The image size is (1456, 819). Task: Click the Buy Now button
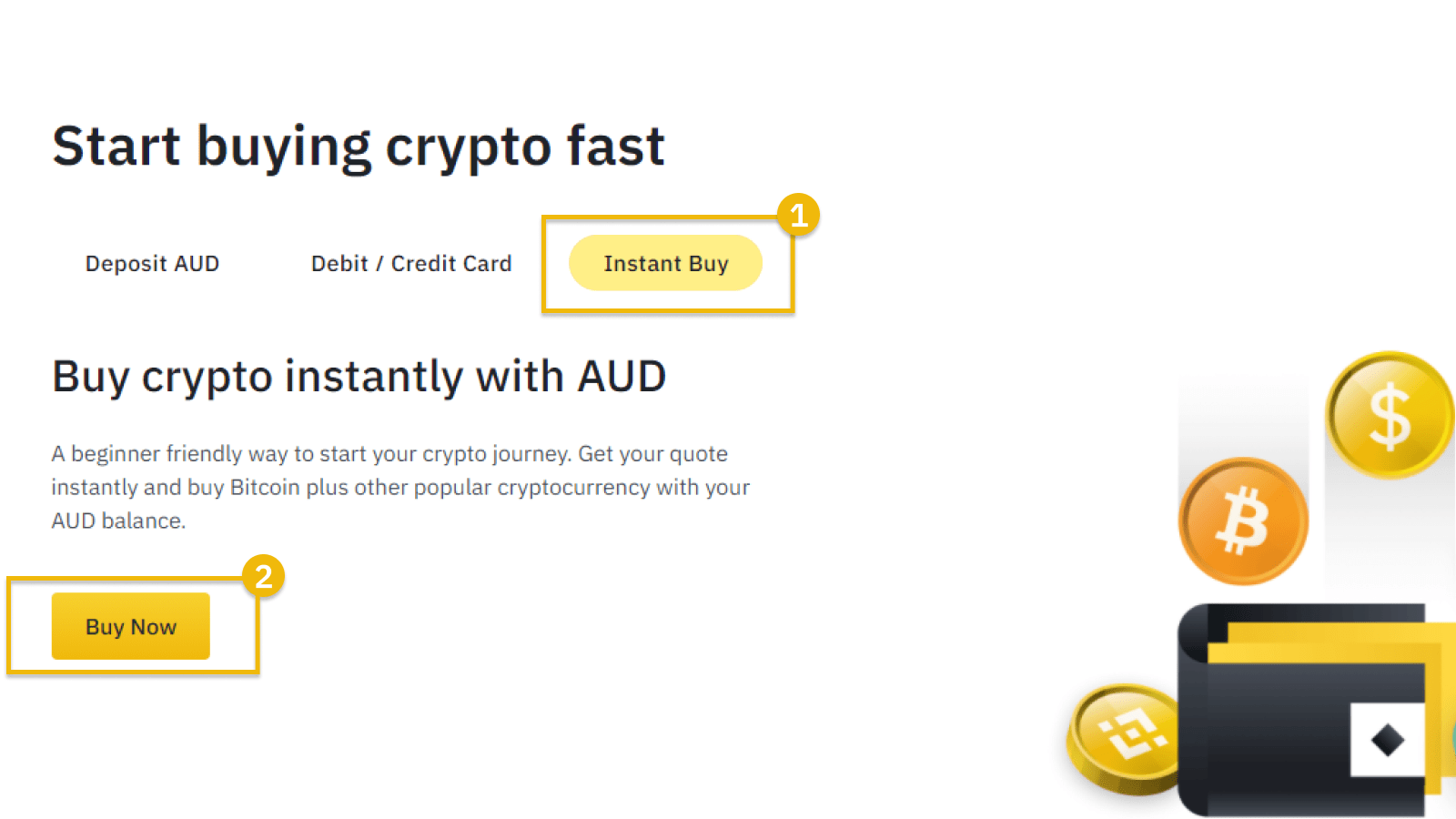(131, 626)
